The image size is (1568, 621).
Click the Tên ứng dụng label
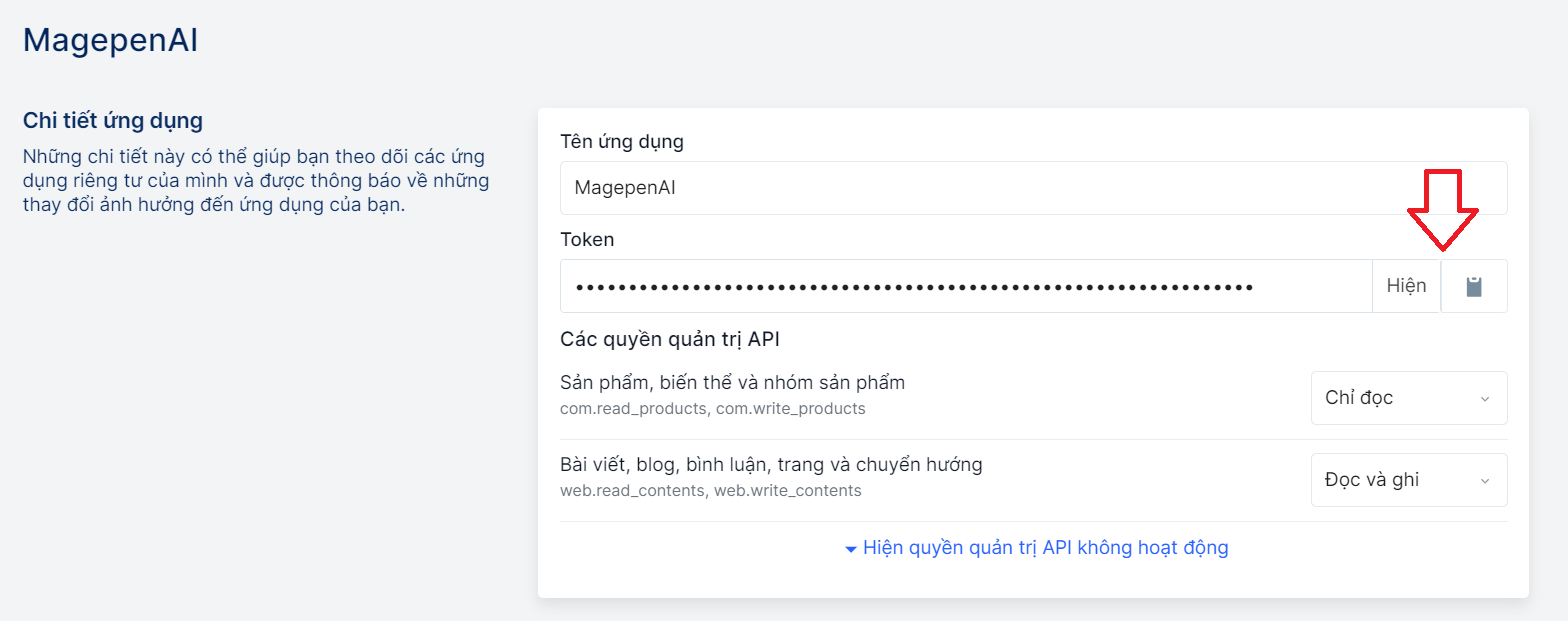[622, 142]
